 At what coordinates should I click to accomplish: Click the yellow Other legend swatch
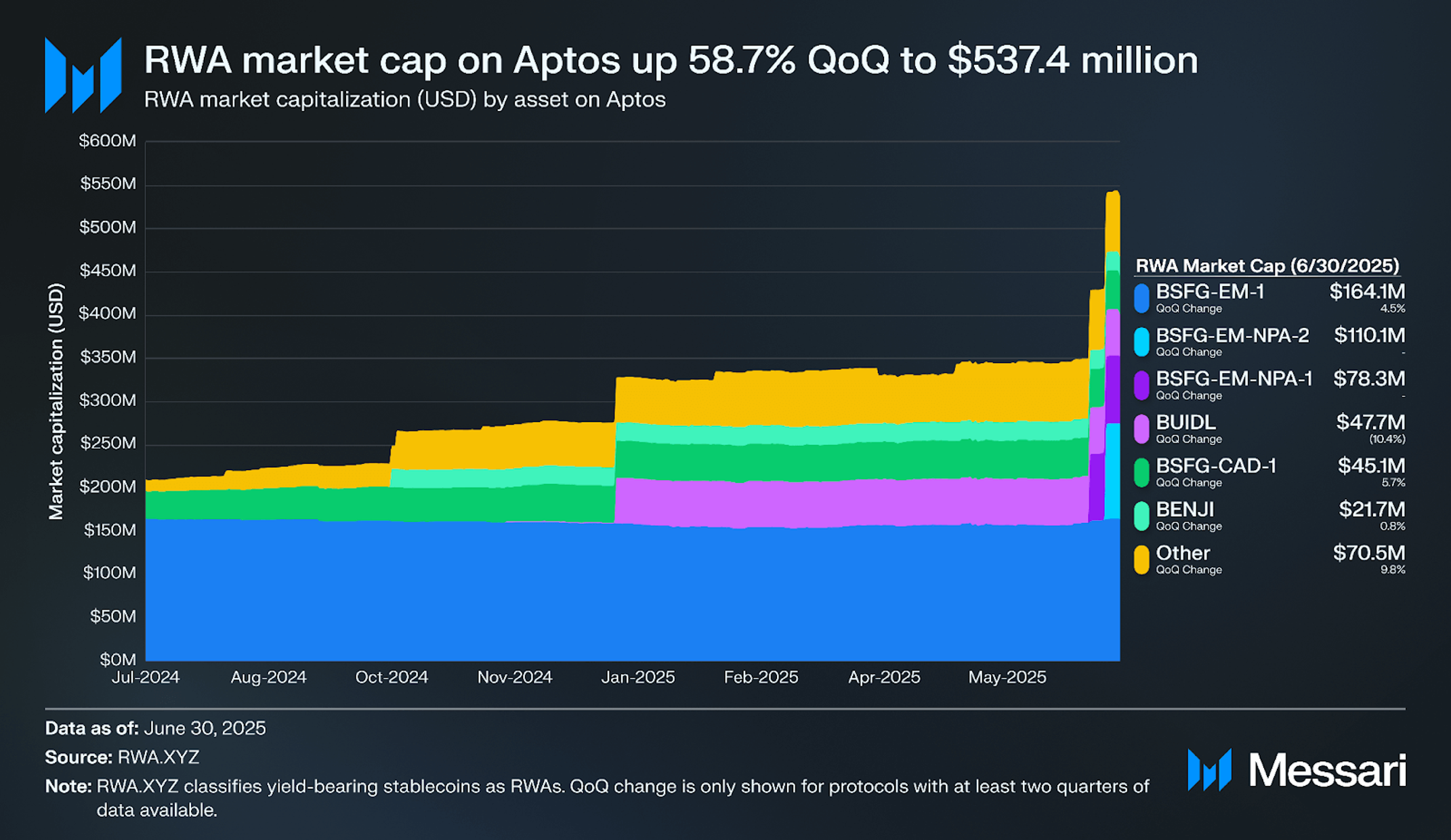(x=1141, y=560)
